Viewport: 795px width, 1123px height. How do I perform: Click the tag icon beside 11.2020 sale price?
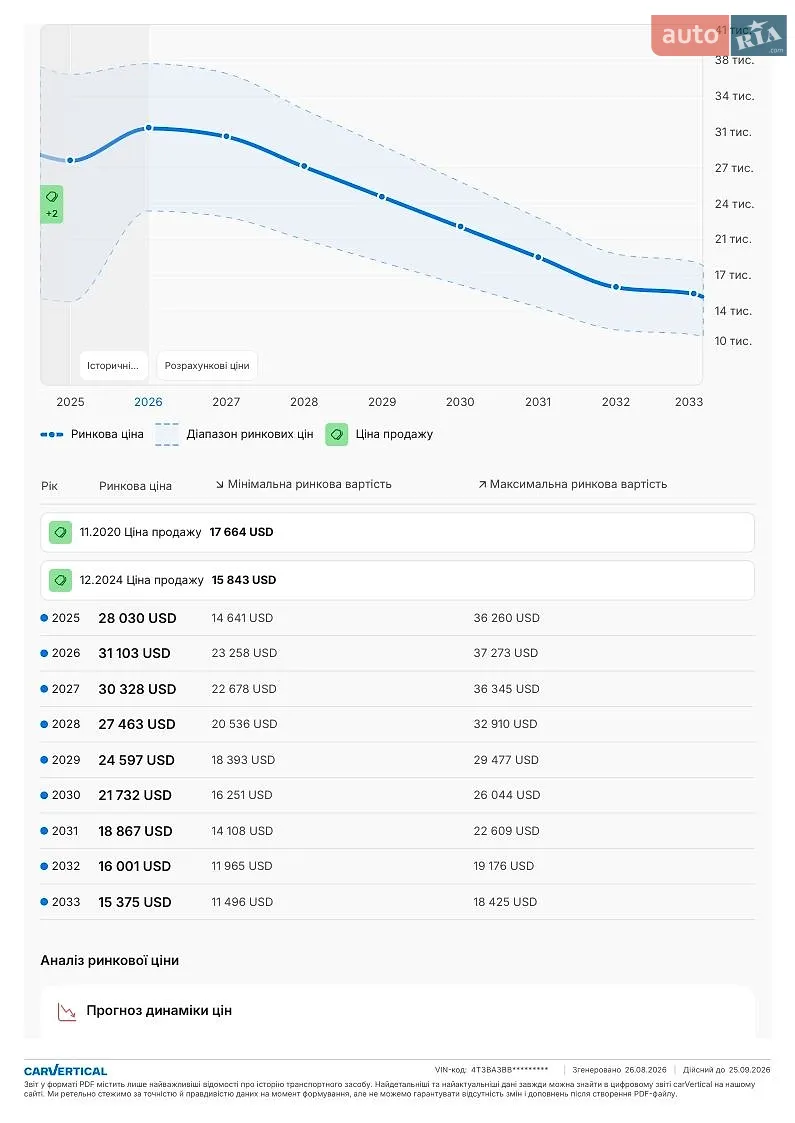point(60,532)
